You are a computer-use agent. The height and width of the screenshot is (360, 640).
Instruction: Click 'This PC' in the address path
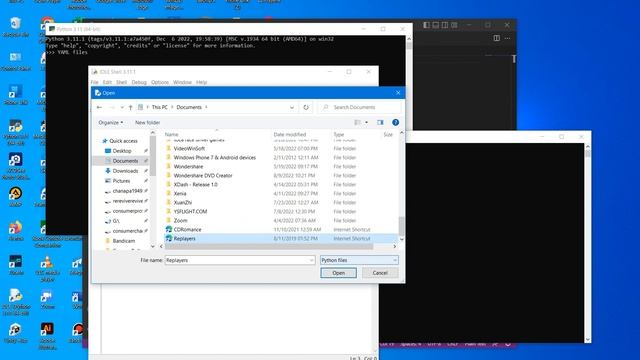pyautogui.click(x=160, y=107)
